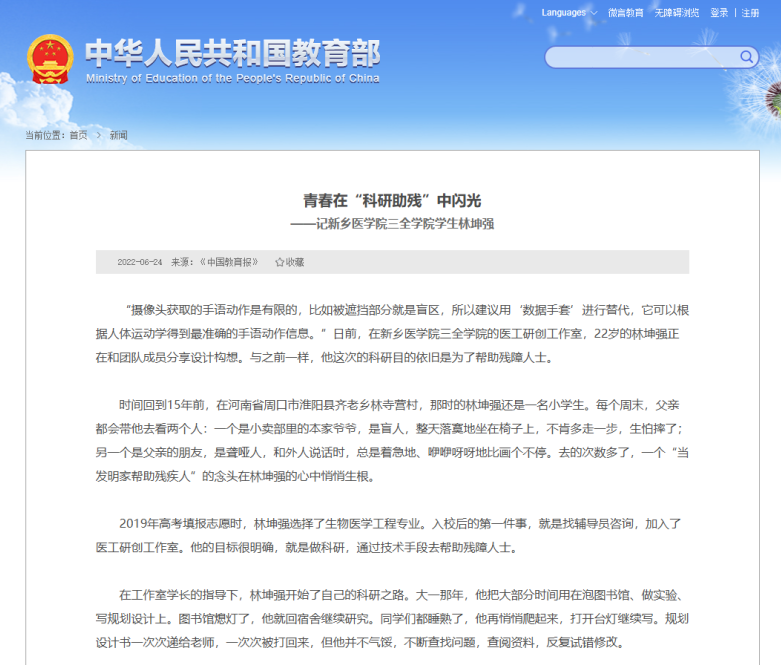
Task: Click the 注册 register link
Action: tap(750, 12)
